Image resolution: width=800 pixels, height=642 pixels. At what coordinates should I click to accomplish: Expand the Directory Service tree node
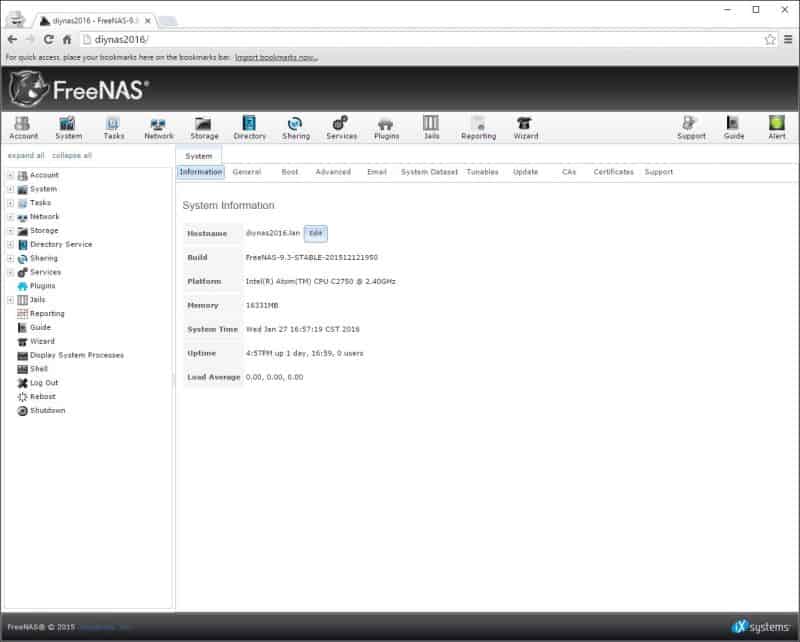[x=10, y=244]
